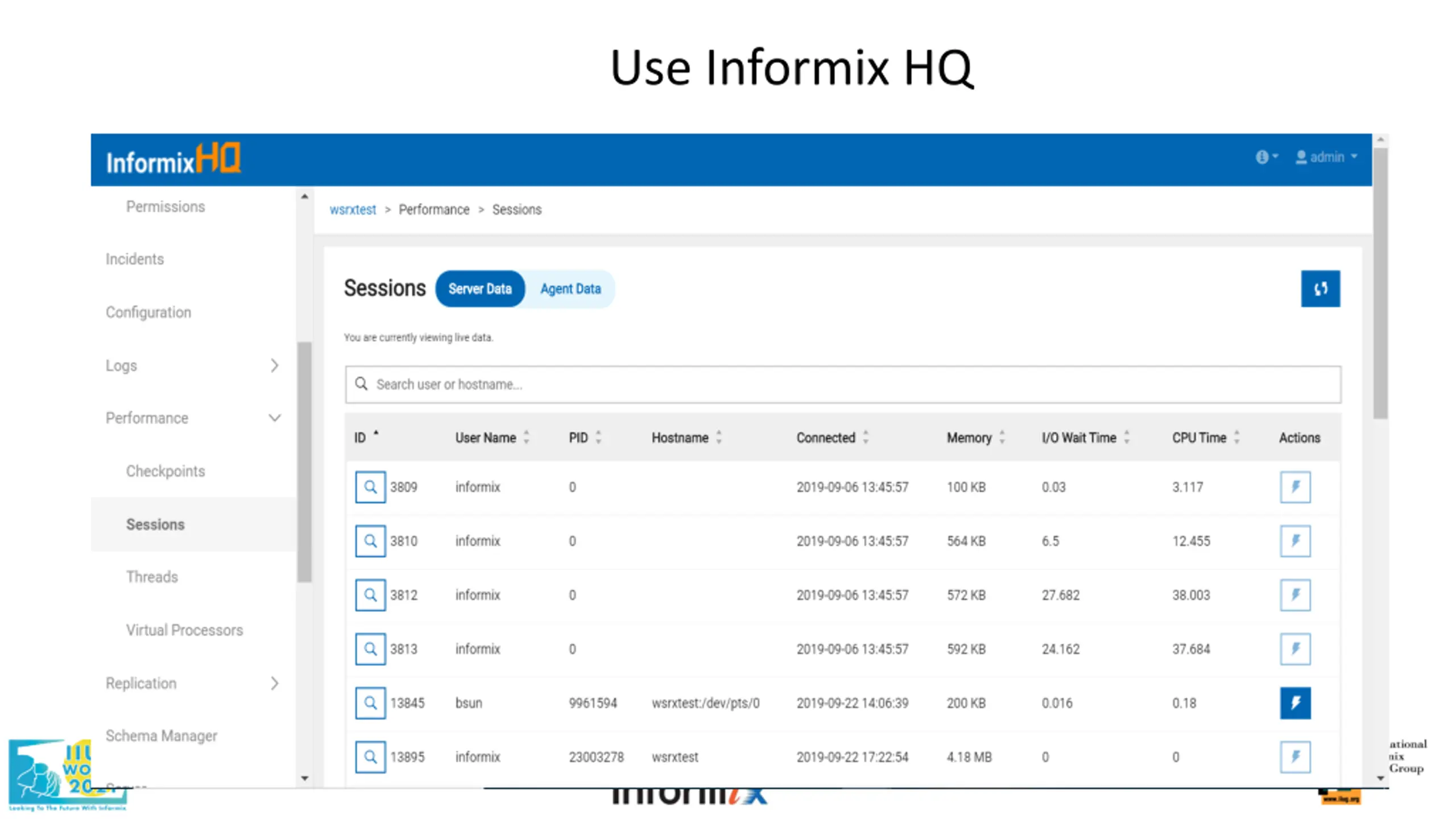
Task: Open Incidents in the sidebar
Action: [x=135, y=259]
